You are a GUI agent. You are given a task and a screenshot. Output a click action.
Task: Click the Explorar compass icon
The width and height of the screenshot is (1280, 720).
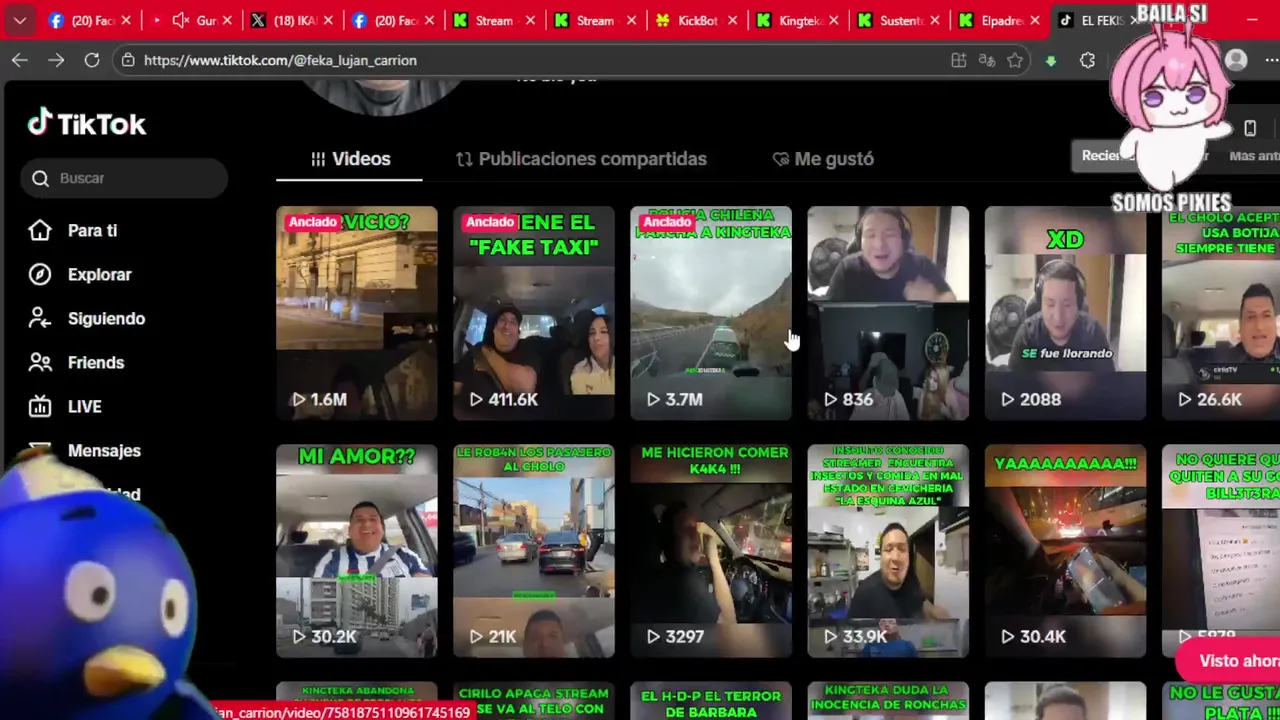click(40, 274)
